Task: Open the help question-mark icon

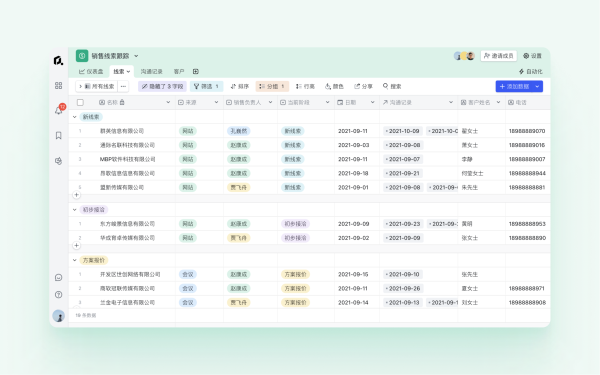Action: pyautogui.click(x=59, y=295)
